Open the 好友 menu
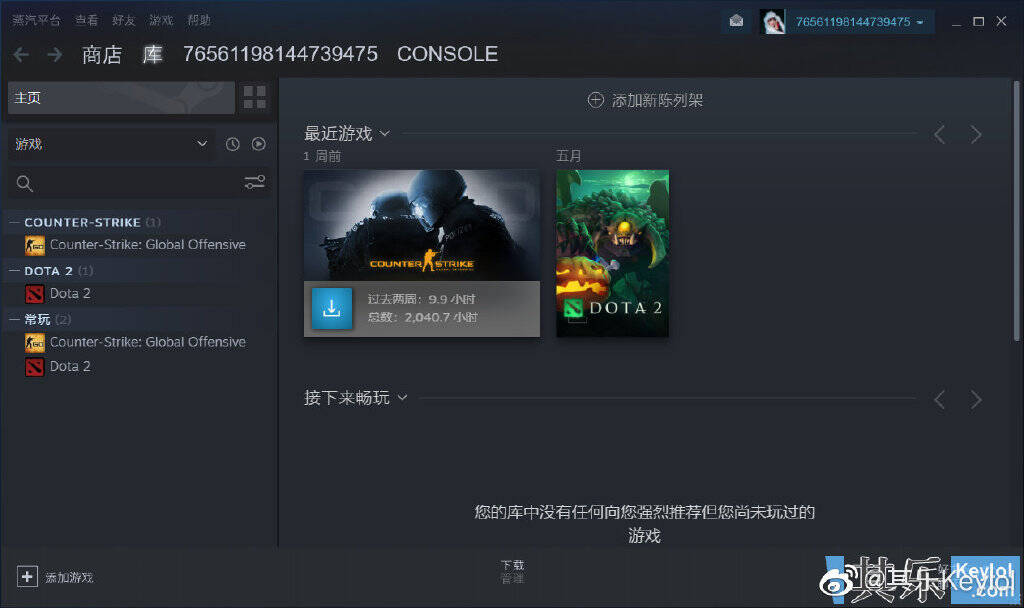The width and height of the screenshot is (1024, 608). [x=124, y=20]
